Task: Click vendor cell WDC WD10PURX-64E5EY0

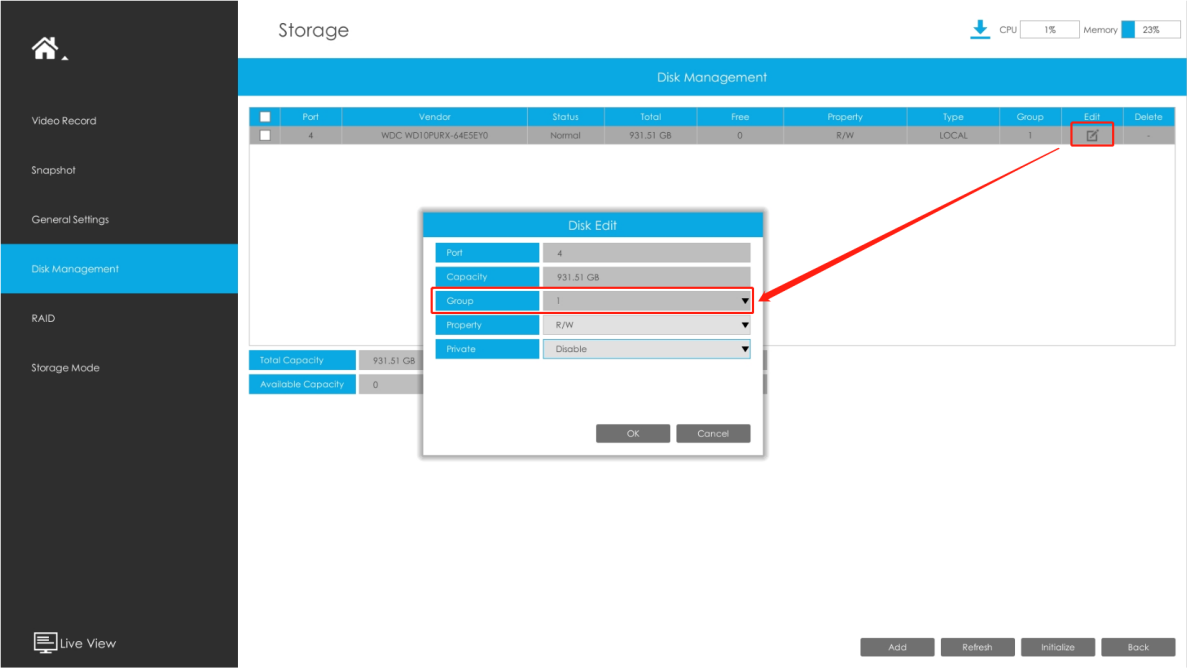Action: pos(435,136)
